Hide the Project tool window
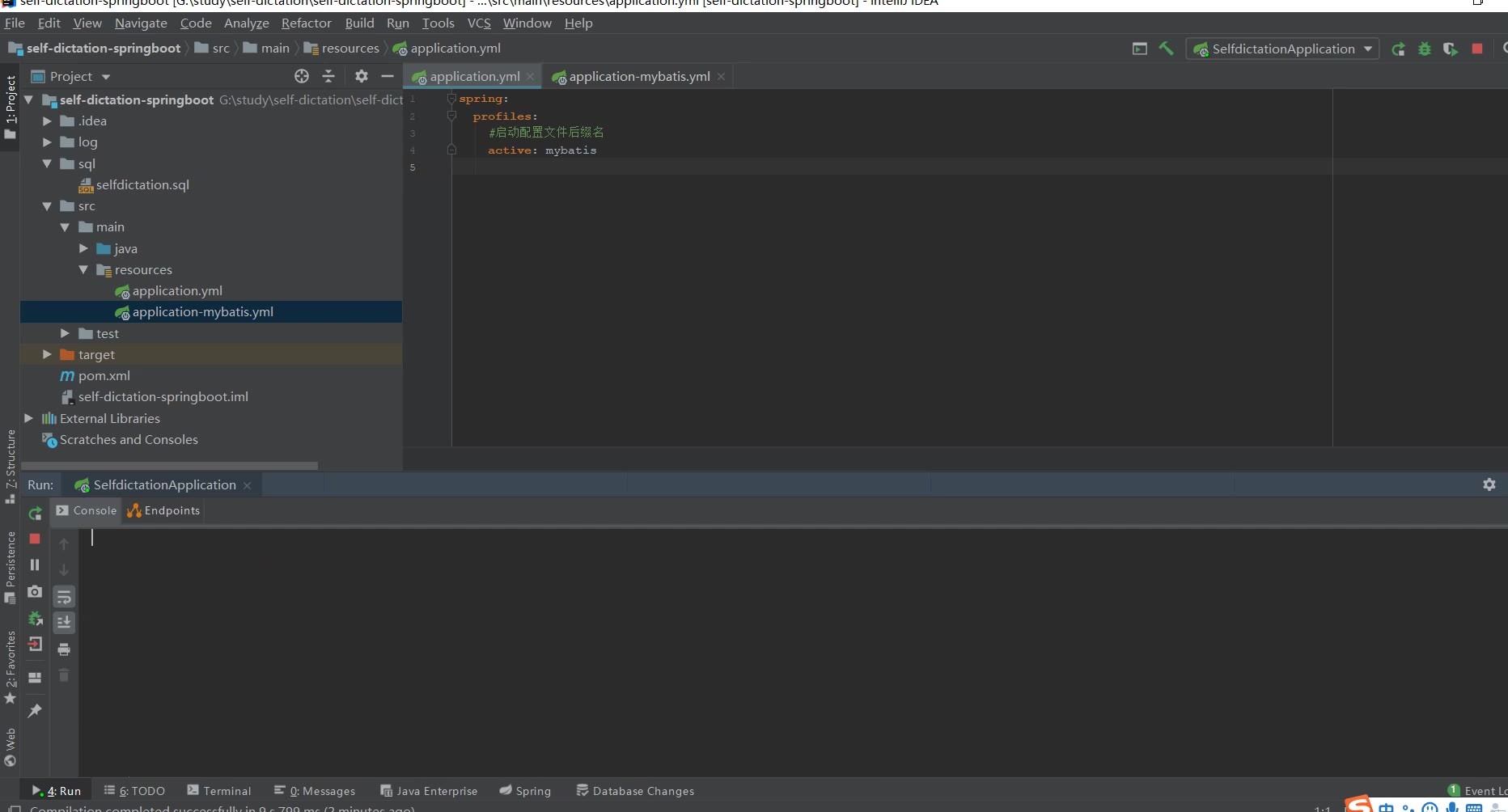This screenshot has width=1508, height=812. point(388,76)
